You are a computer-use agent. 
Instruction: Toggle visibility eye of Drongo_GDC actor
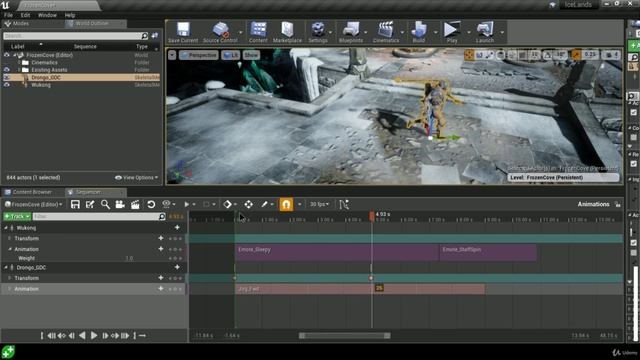pos(7,77)
